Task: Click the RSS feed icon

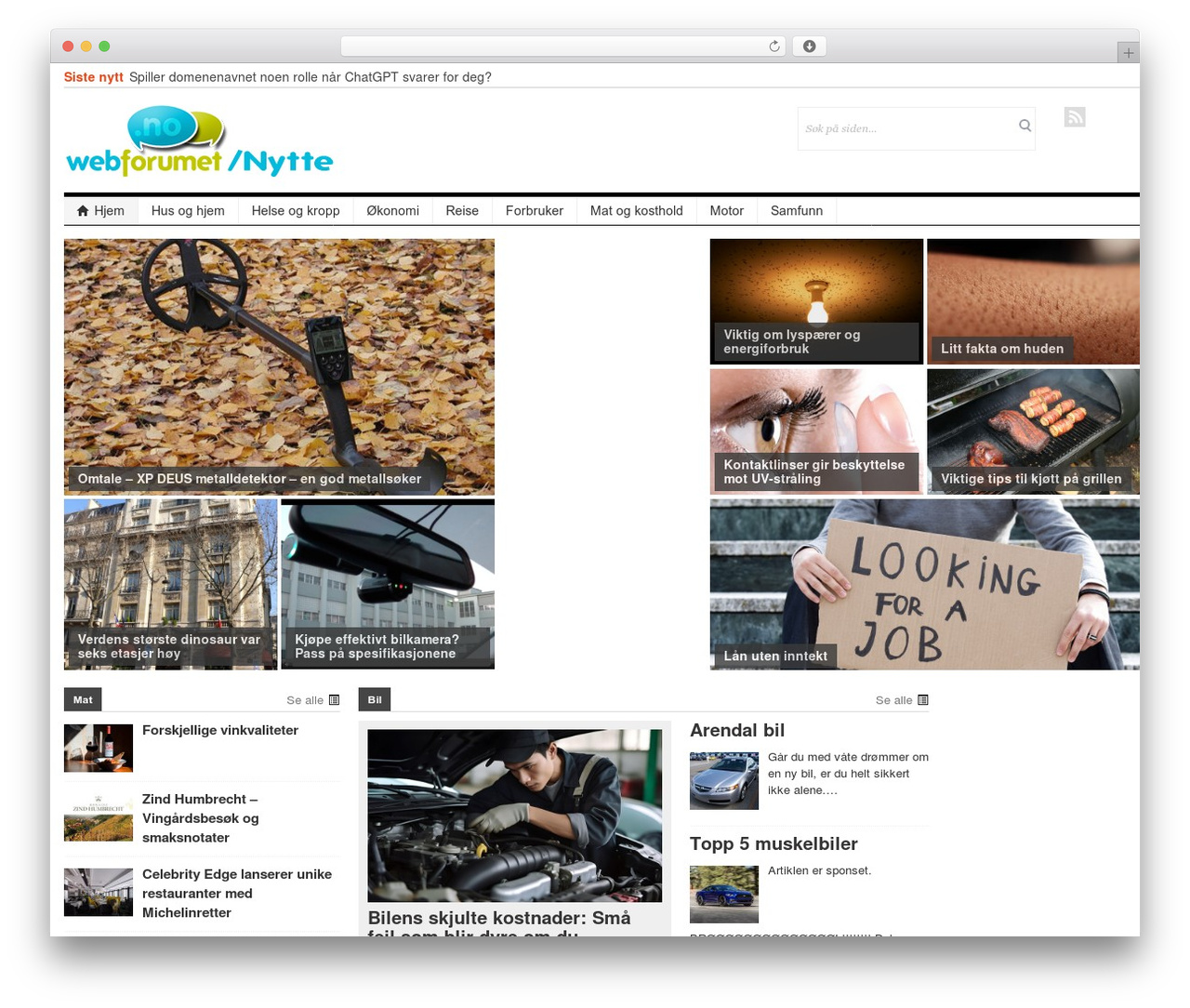Action: point(1075,117)
